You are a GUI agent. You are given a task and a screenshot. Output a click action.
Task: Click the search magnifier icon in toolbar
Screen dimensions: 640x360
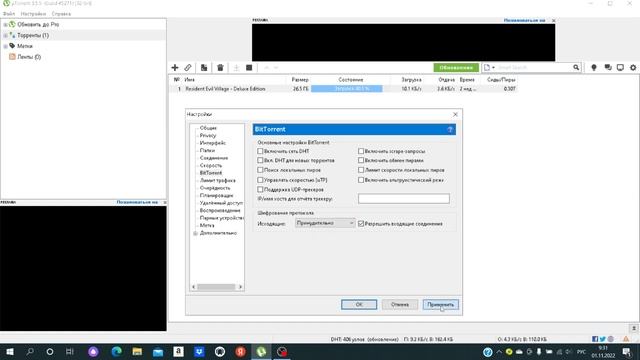[576, 67]
